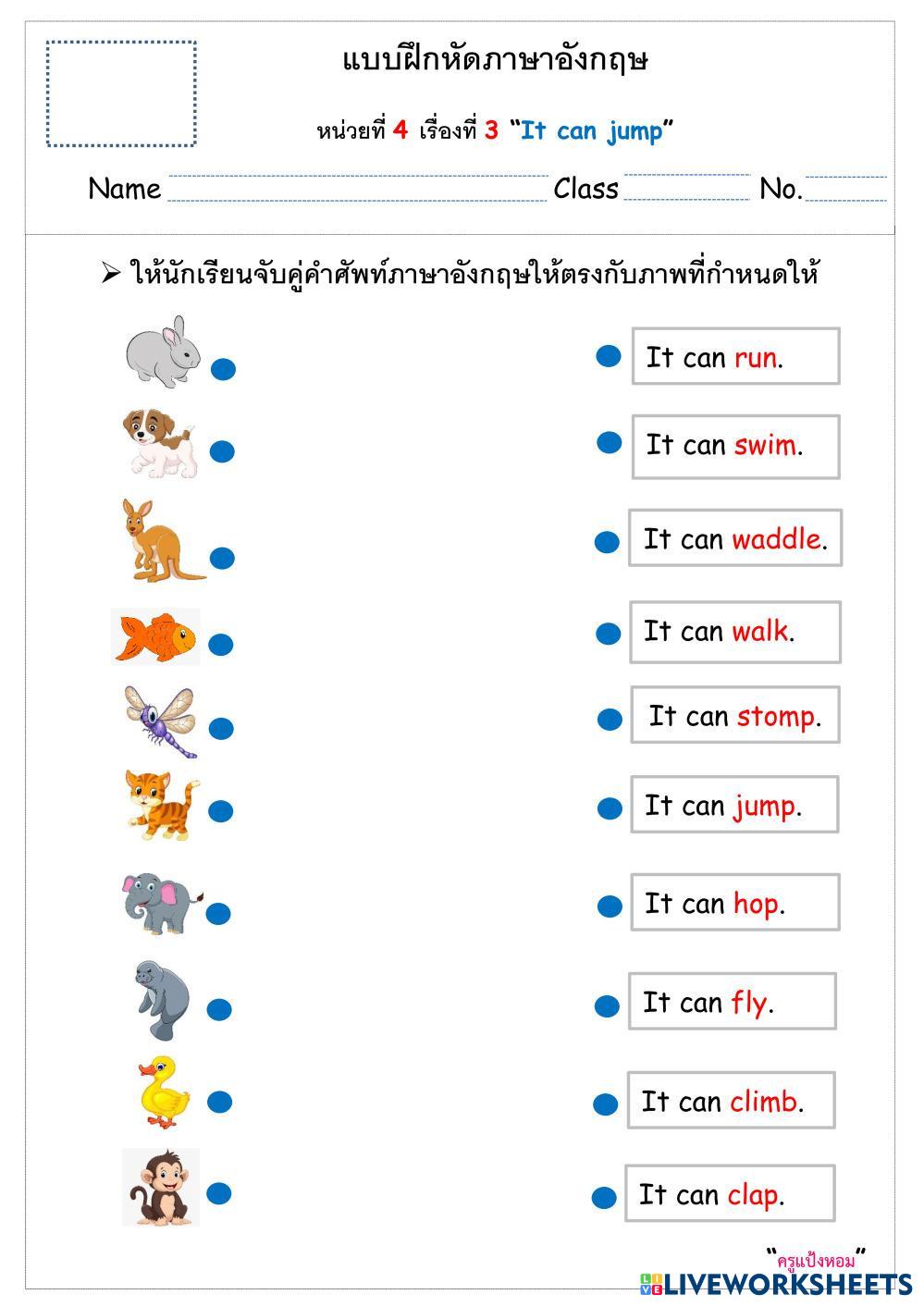
Task: Click the Name input line
Action: click(x=357, y=190)
